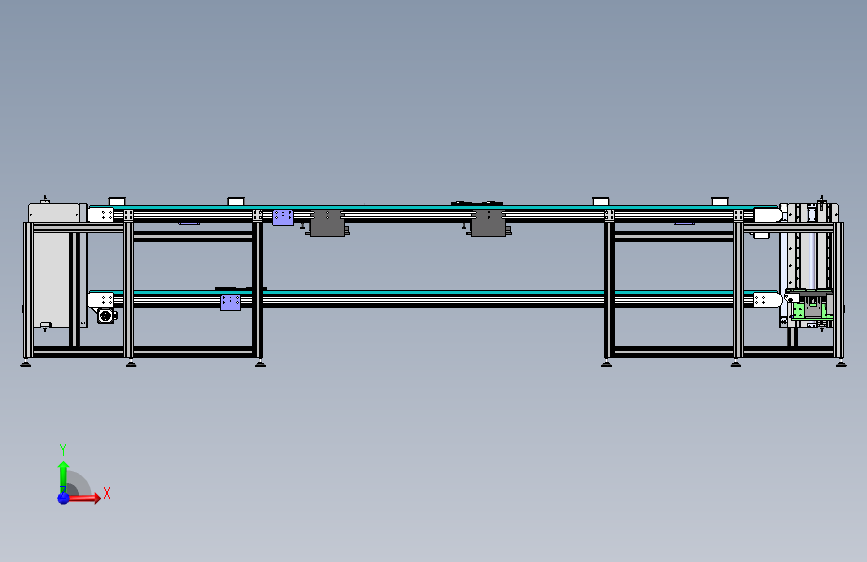
Task: Click the red "X" axis label
Action: click(107, 493)
